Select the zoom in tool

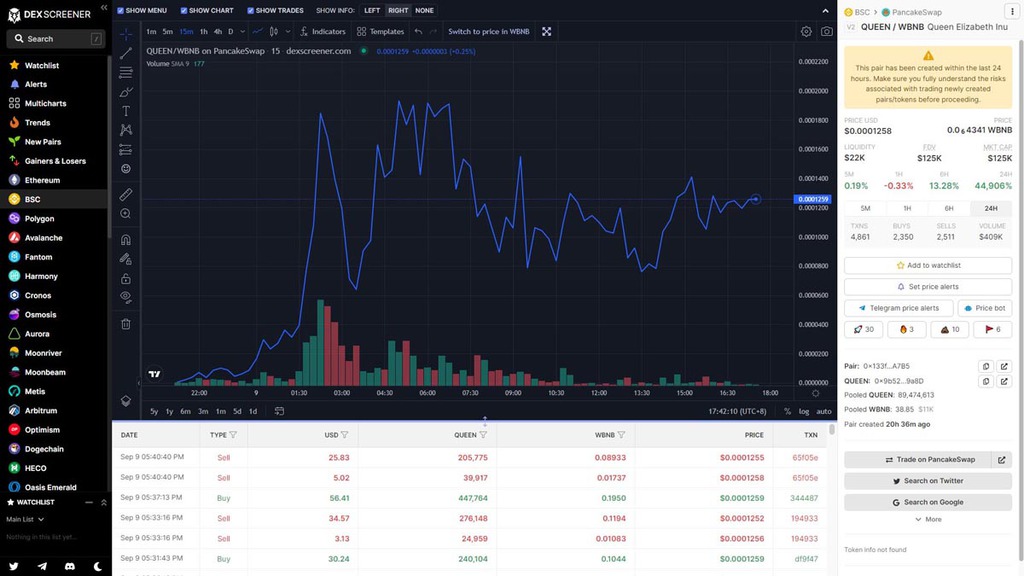pos(126,214)
